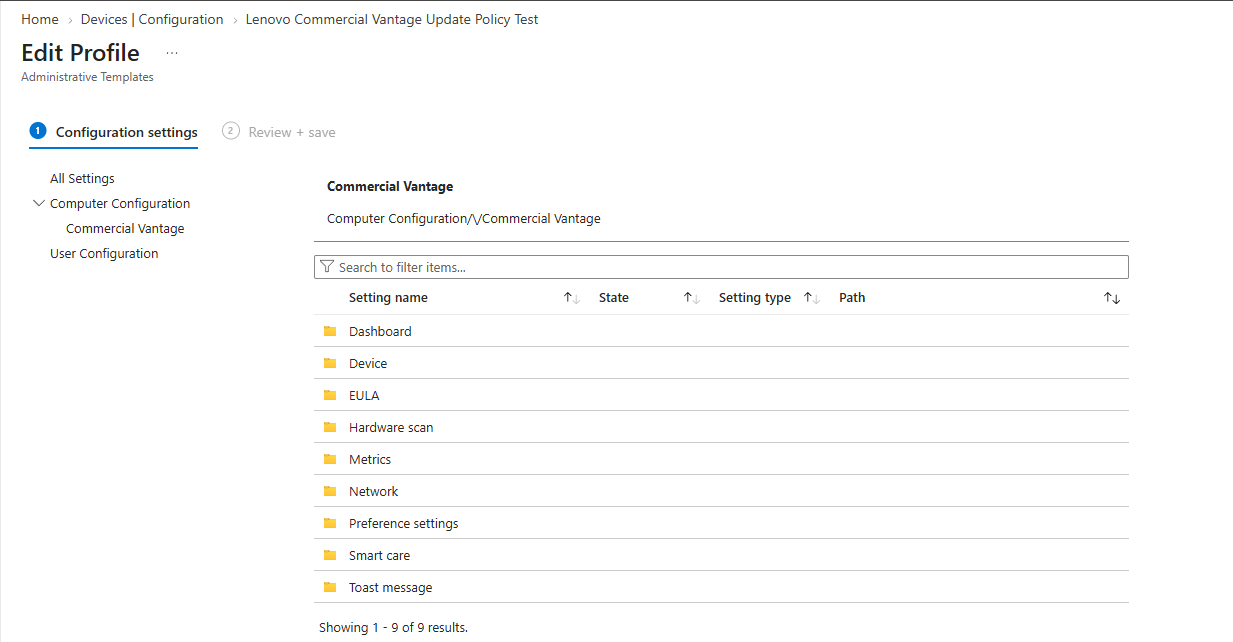Image resolution: width=1233 pixels, height=642 pixels.
Task: Click the Search to filter items field
Action: (x=721, y=267)
